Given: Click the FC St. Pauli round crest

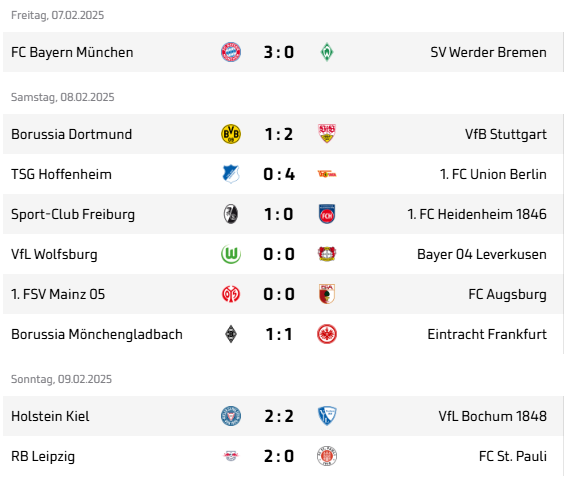Looking at the screenshot, I should click(327, 456).
